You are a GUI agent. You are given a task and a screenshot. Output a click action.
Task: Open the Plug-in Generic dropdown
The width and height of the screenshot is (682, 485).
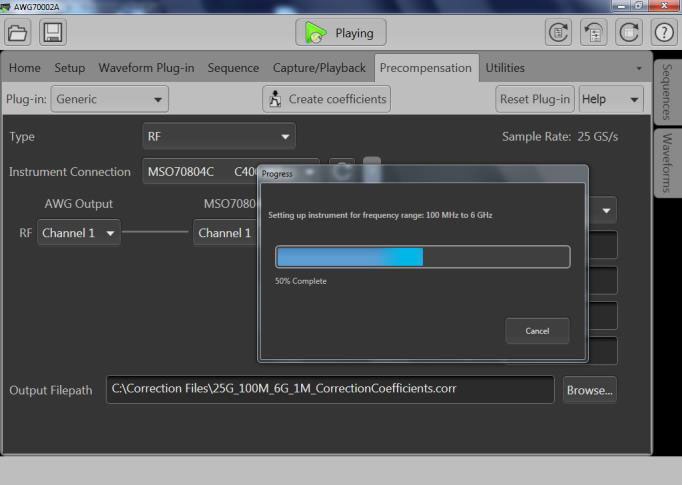click(110, 99)
